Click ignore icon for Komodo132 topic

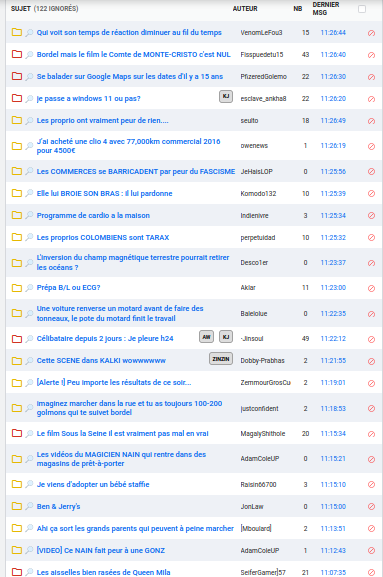[x=371, y=194]
